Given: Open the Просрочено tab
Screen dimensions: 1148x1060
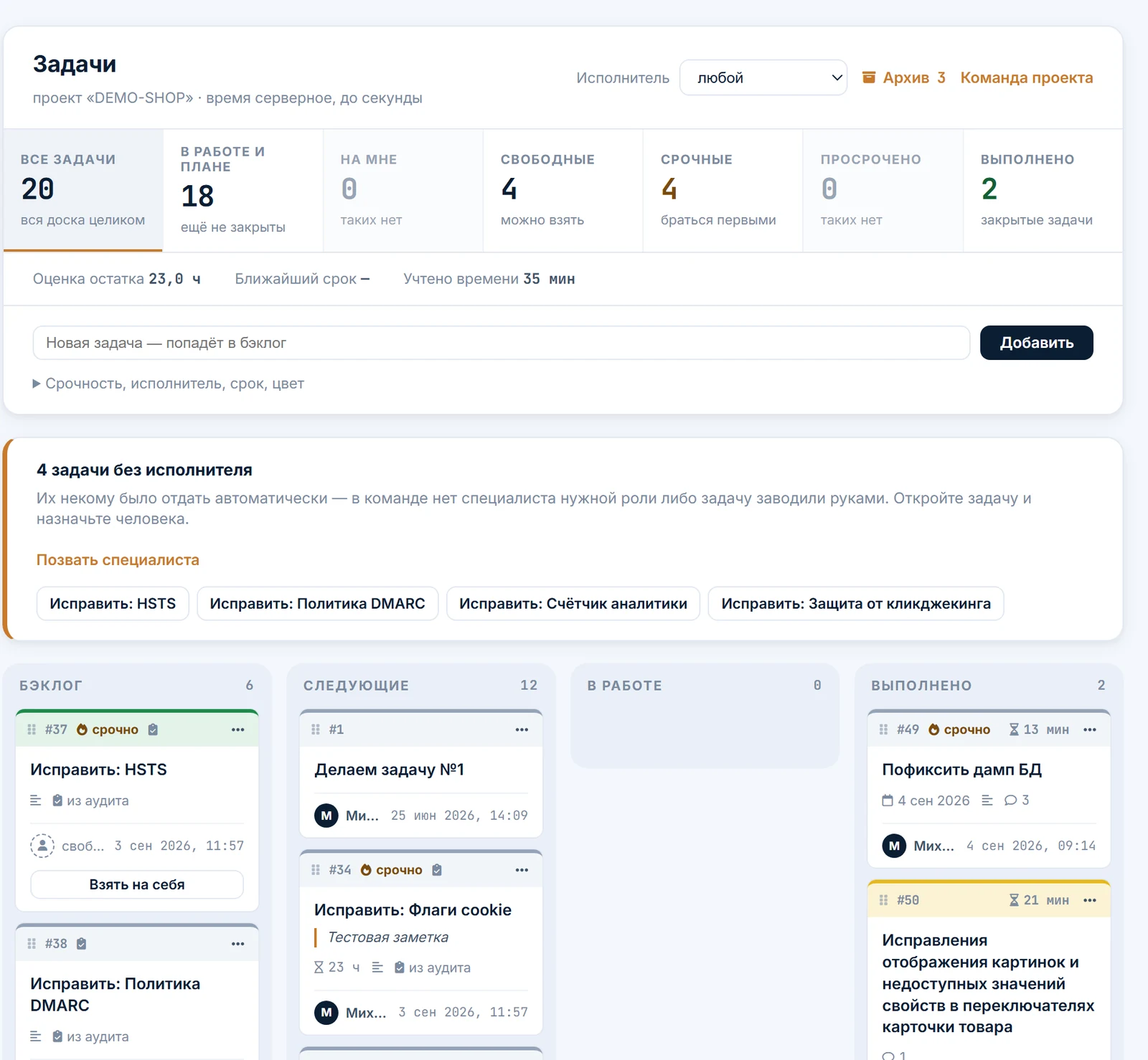Looking at the screenshot, I should point(883,190).
